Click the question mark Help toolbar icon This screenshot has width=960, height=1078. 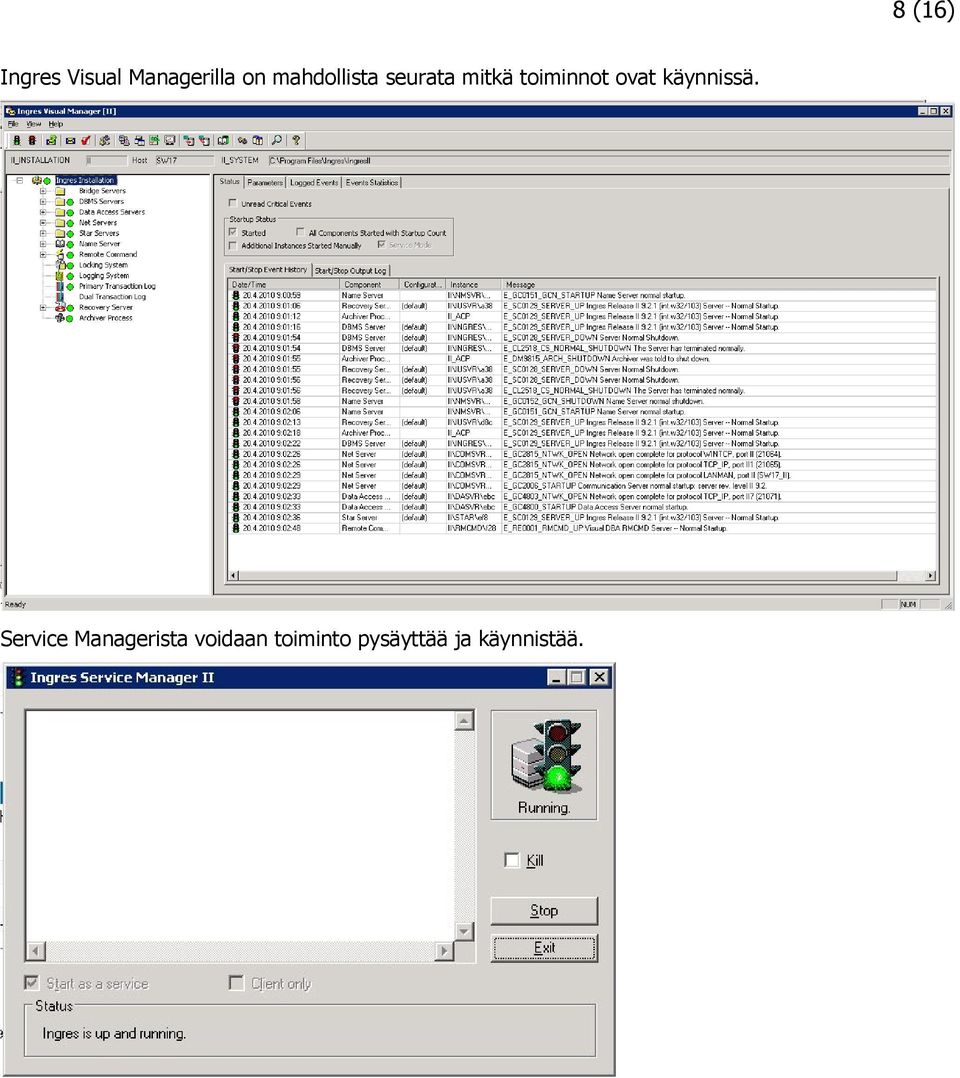click(296, 140)
